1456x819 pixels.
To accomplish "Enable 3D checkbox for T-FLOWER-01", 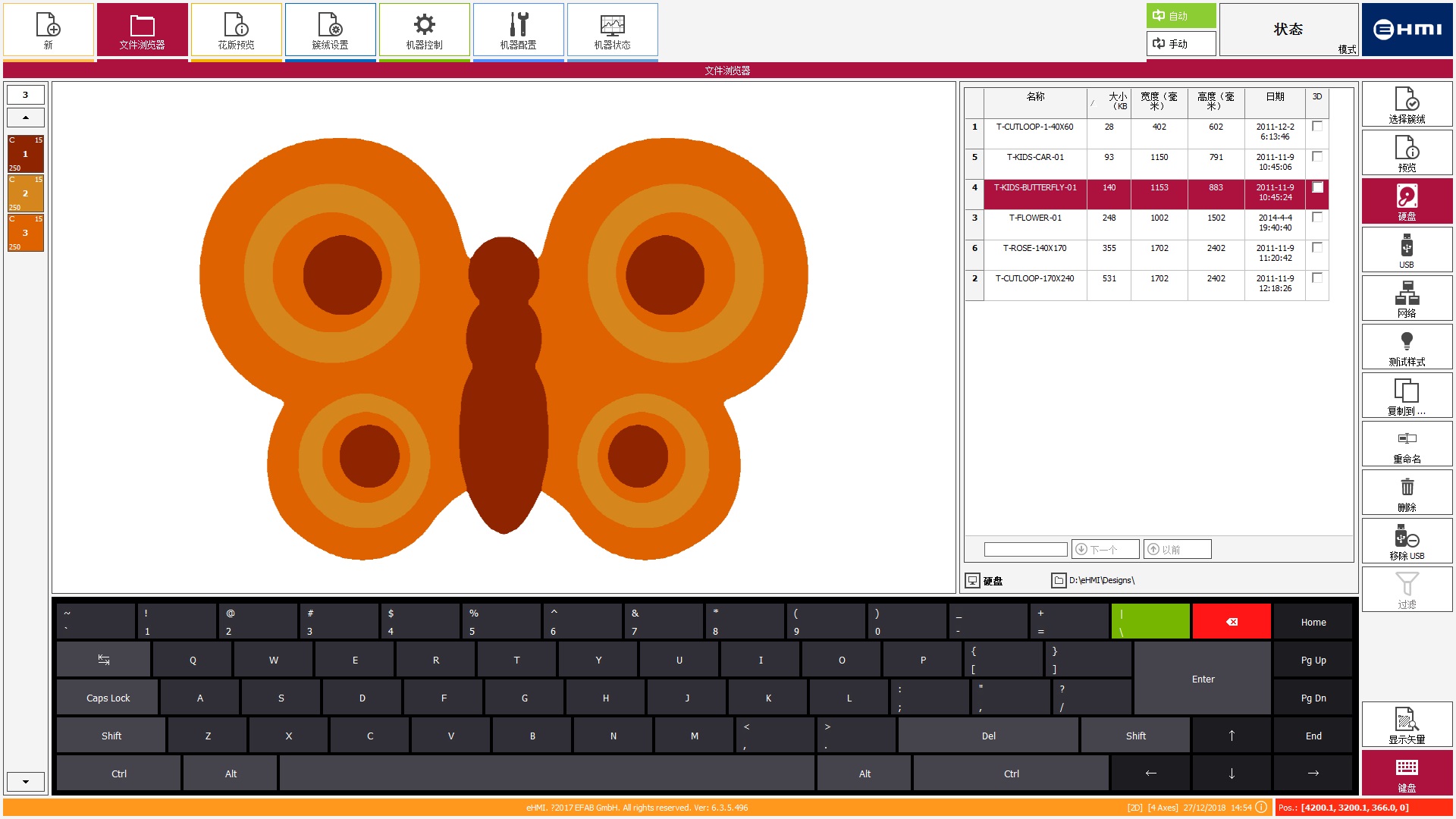I will click(1317, 218).
